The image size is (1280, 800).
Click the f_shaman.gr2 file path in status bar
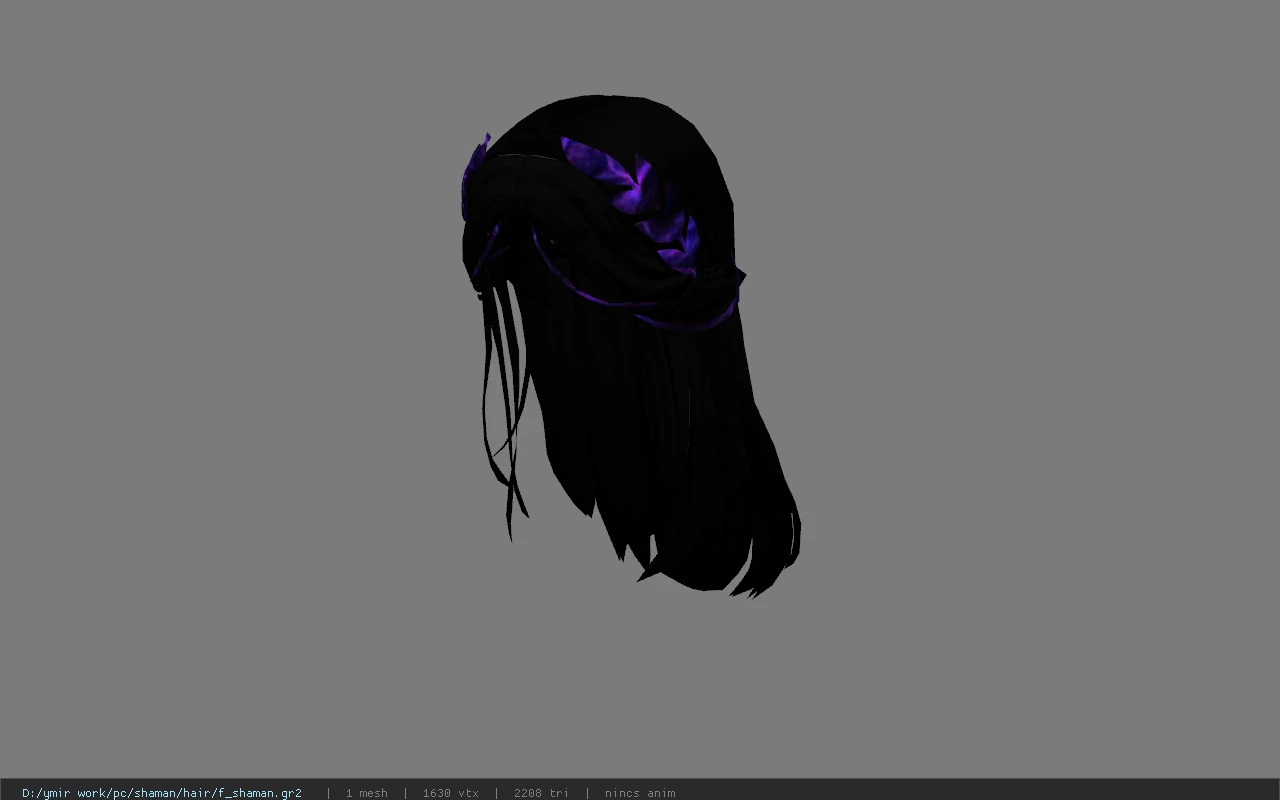[162, 793]
